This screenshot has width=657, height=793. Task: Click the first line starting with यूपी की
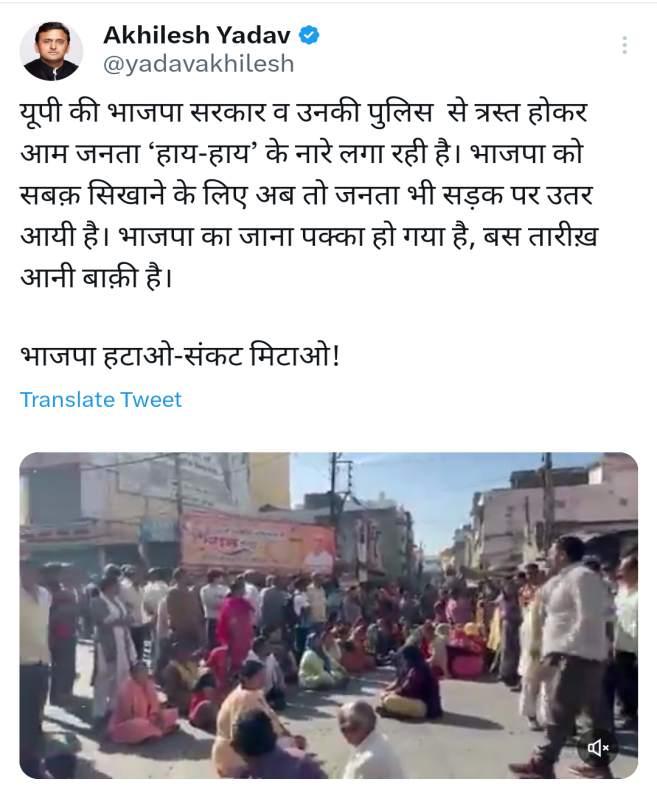303,112
